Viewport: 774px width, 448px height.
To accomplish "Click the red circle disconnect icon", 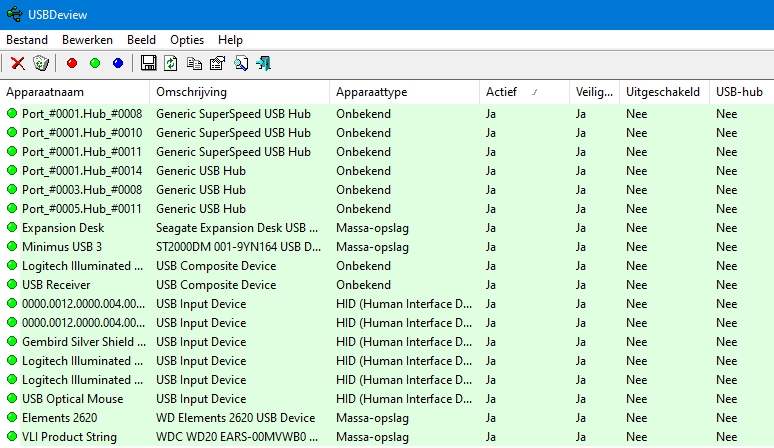I will (x=71, y=64).
